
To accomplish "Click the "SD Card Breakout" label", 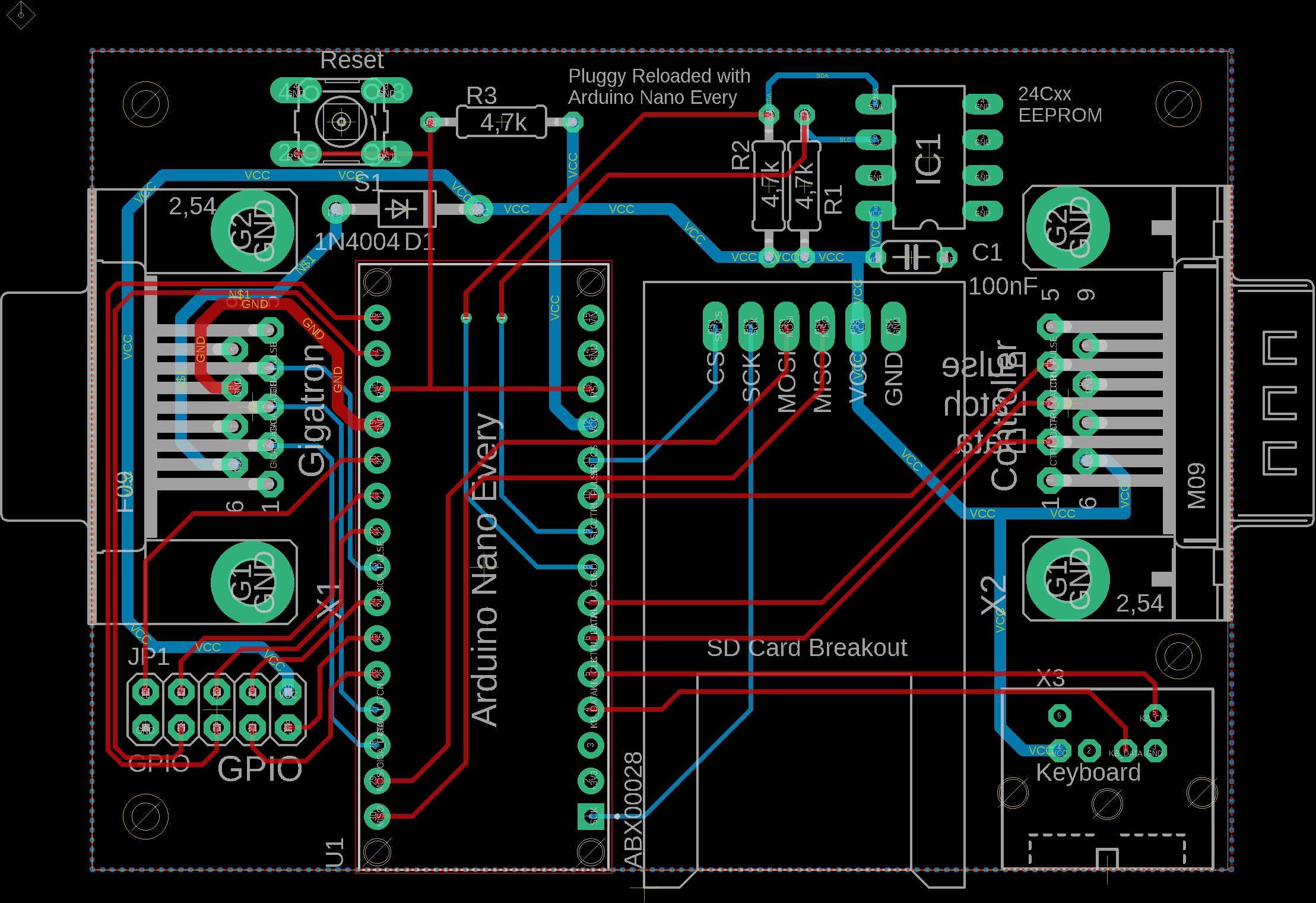I will (807, 648).
